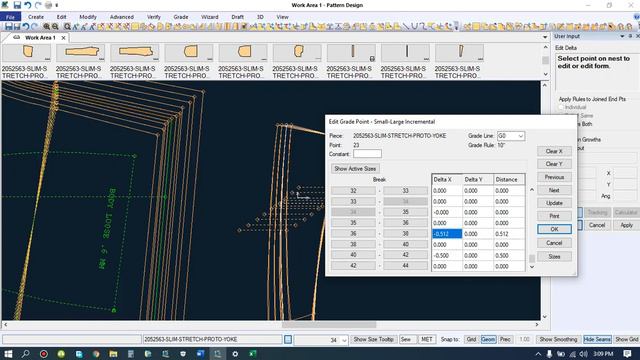The image size is (640, 360).
Task: Click the zoom to selection magnifier icon
Action: 67,27
